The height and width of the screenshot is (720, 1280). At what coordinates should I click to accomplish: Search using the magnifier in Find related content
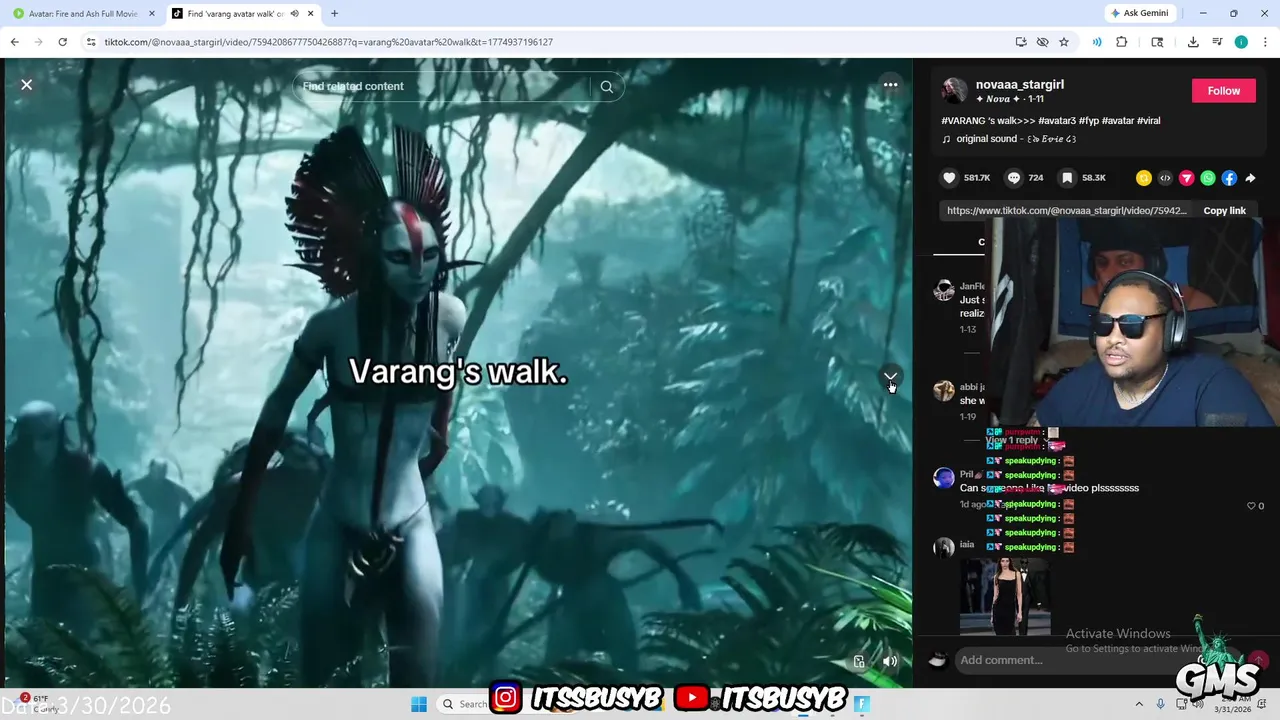click(x=606, y=87)
